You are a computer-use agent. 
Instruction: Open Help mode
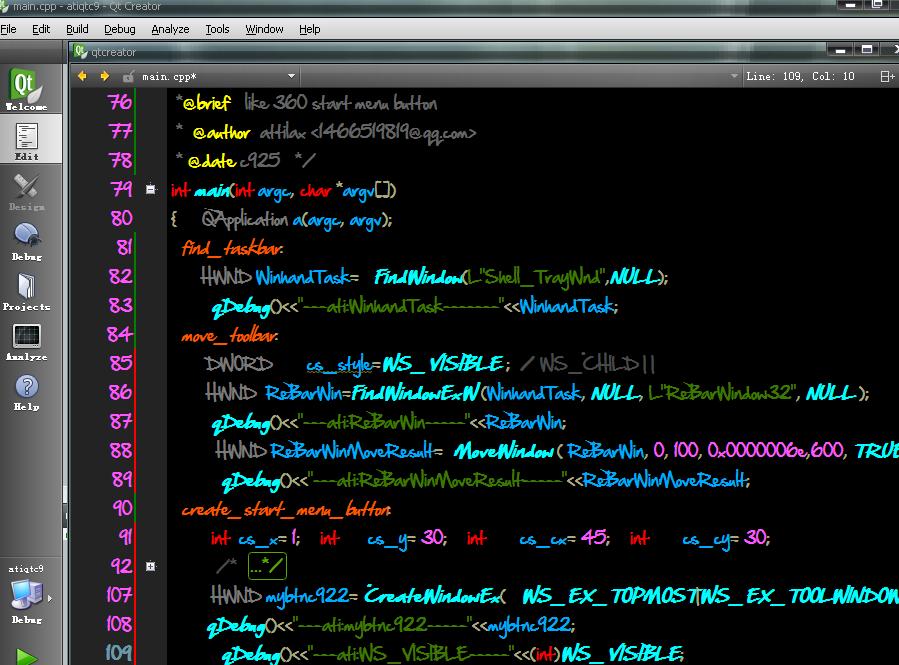coord(26,392)
